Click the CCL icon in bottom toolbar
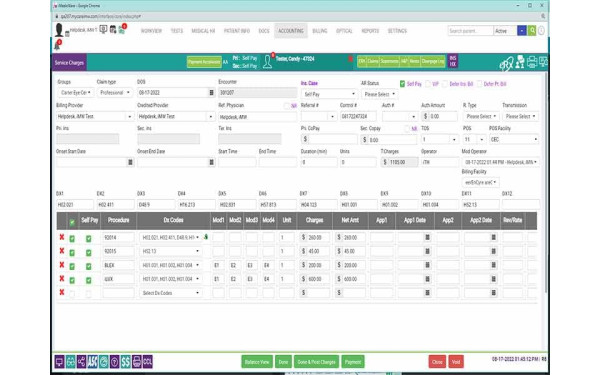600x375 pixels. [x=148, y=362]
